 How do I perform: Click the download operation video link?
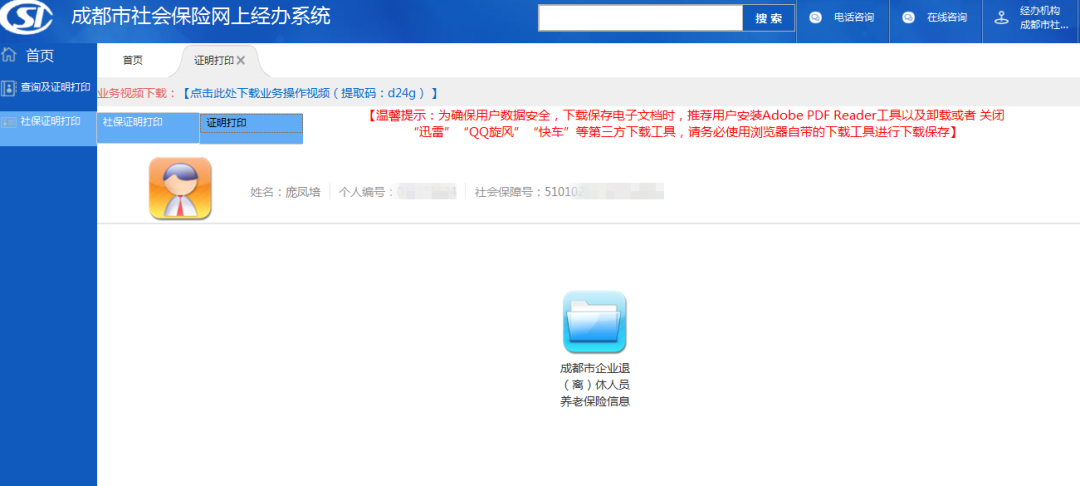(x=310, y=93)
